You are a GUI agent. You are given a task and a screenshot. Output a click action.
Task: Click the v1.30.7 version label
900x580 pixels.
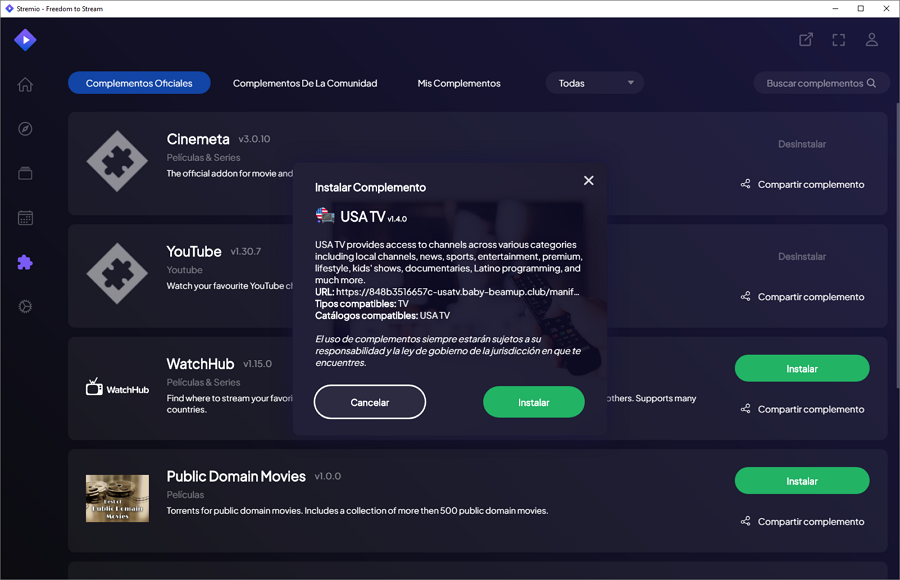pos(246,252)
